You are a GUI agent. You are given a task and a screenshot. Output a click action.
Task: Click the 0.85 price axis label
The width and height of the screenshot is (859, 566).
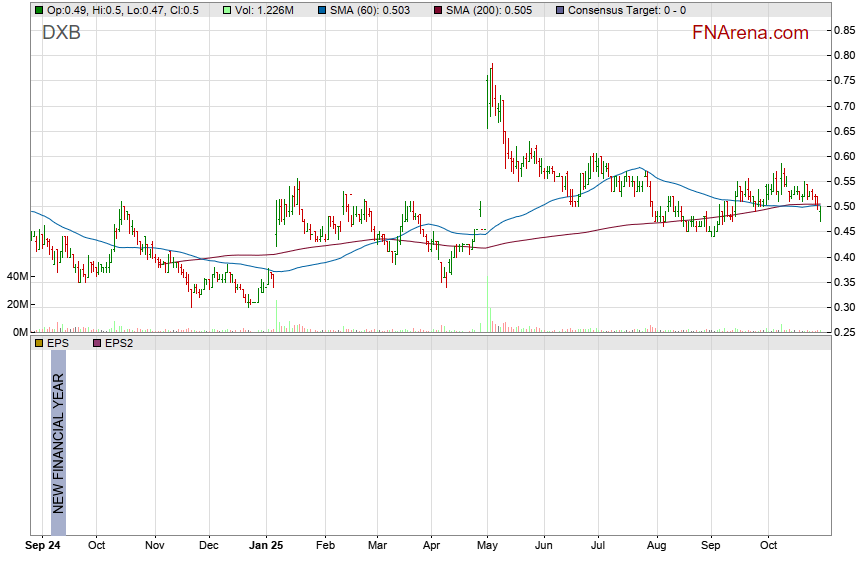[843, 30]
